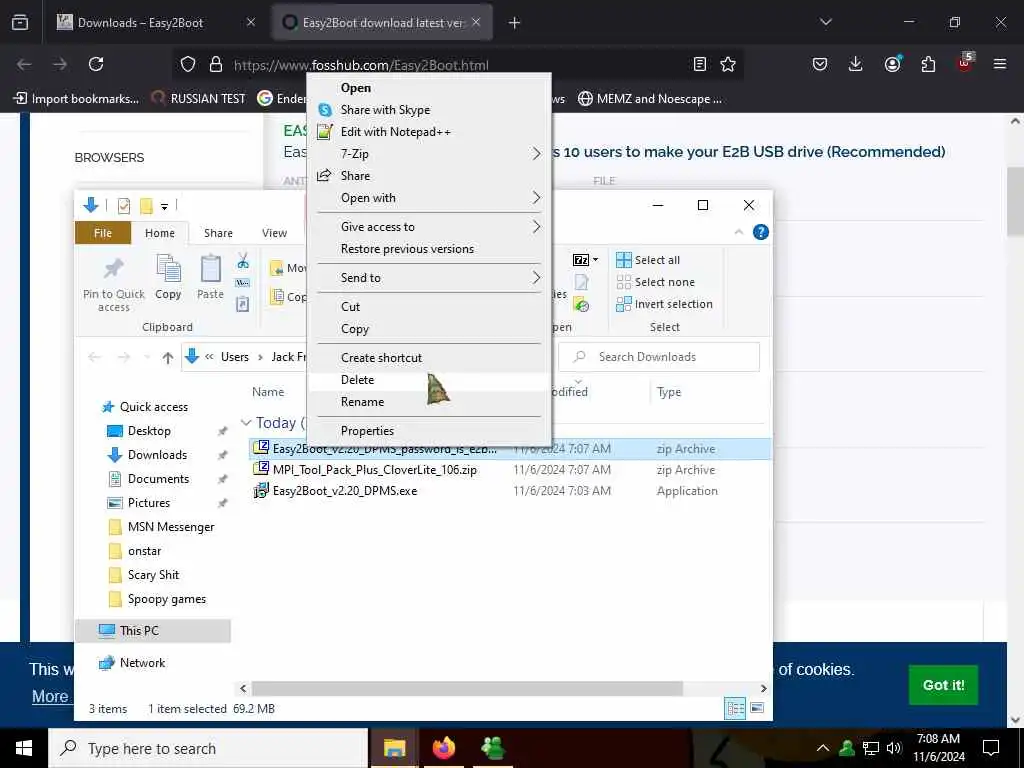Screen dimensions: 1024x768
Task: Collapse the Today file group
Action: tap(246, 423)
